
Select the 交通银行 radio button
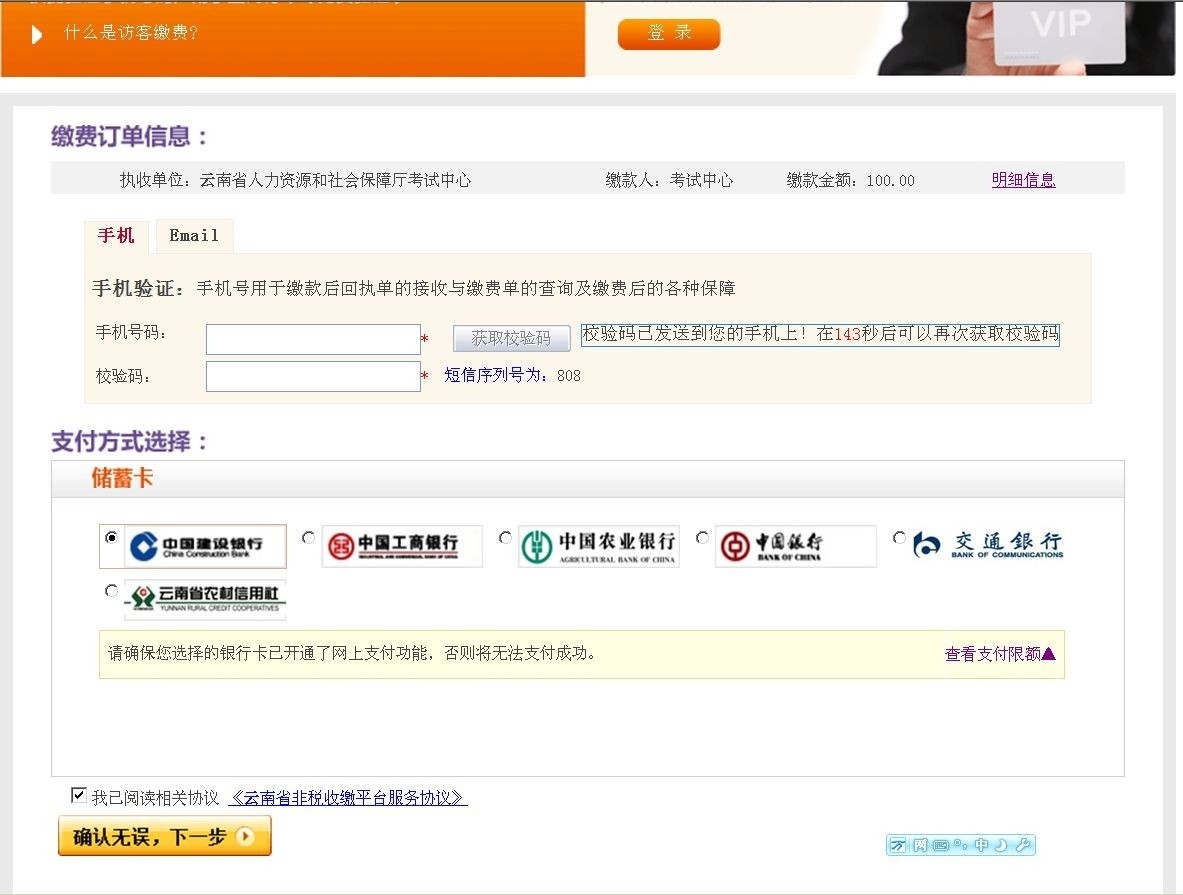pos(899,537)
